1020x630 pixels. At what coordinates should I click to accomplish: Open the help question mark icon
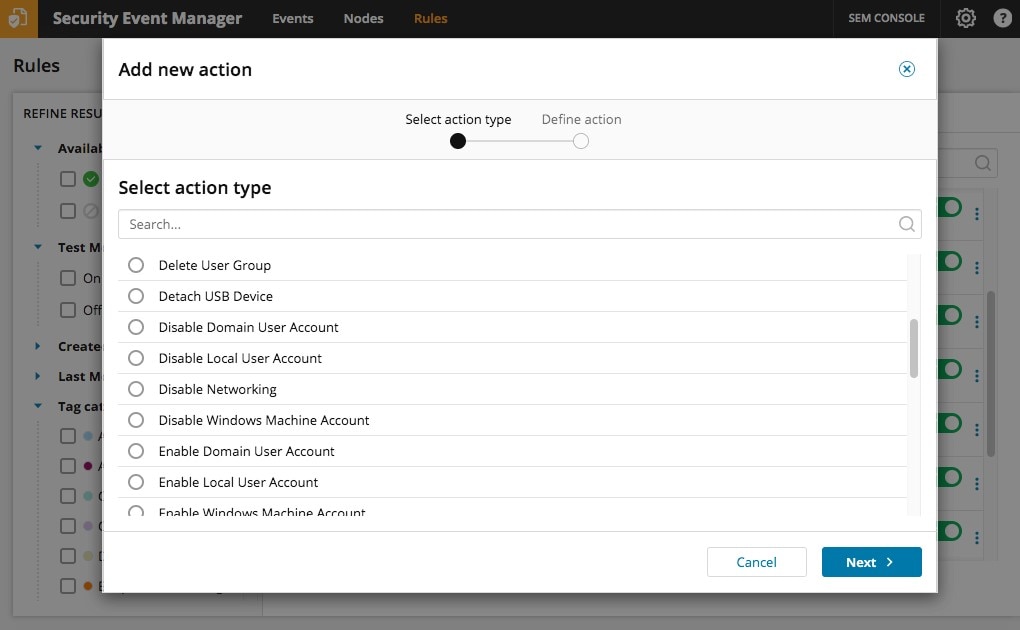click(1002, 18)
